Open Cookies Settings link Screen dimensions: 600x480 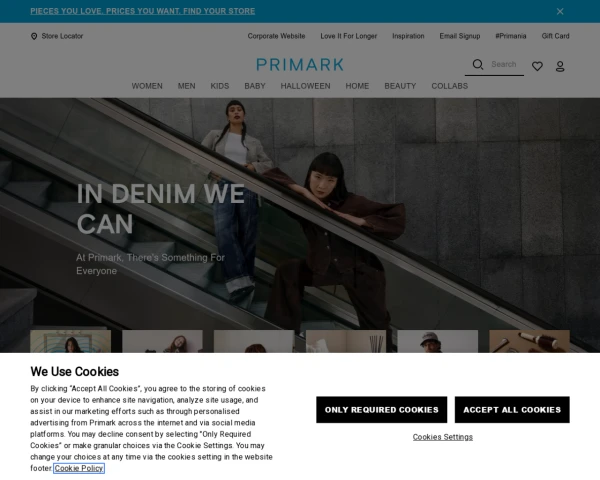pos(443,437)
